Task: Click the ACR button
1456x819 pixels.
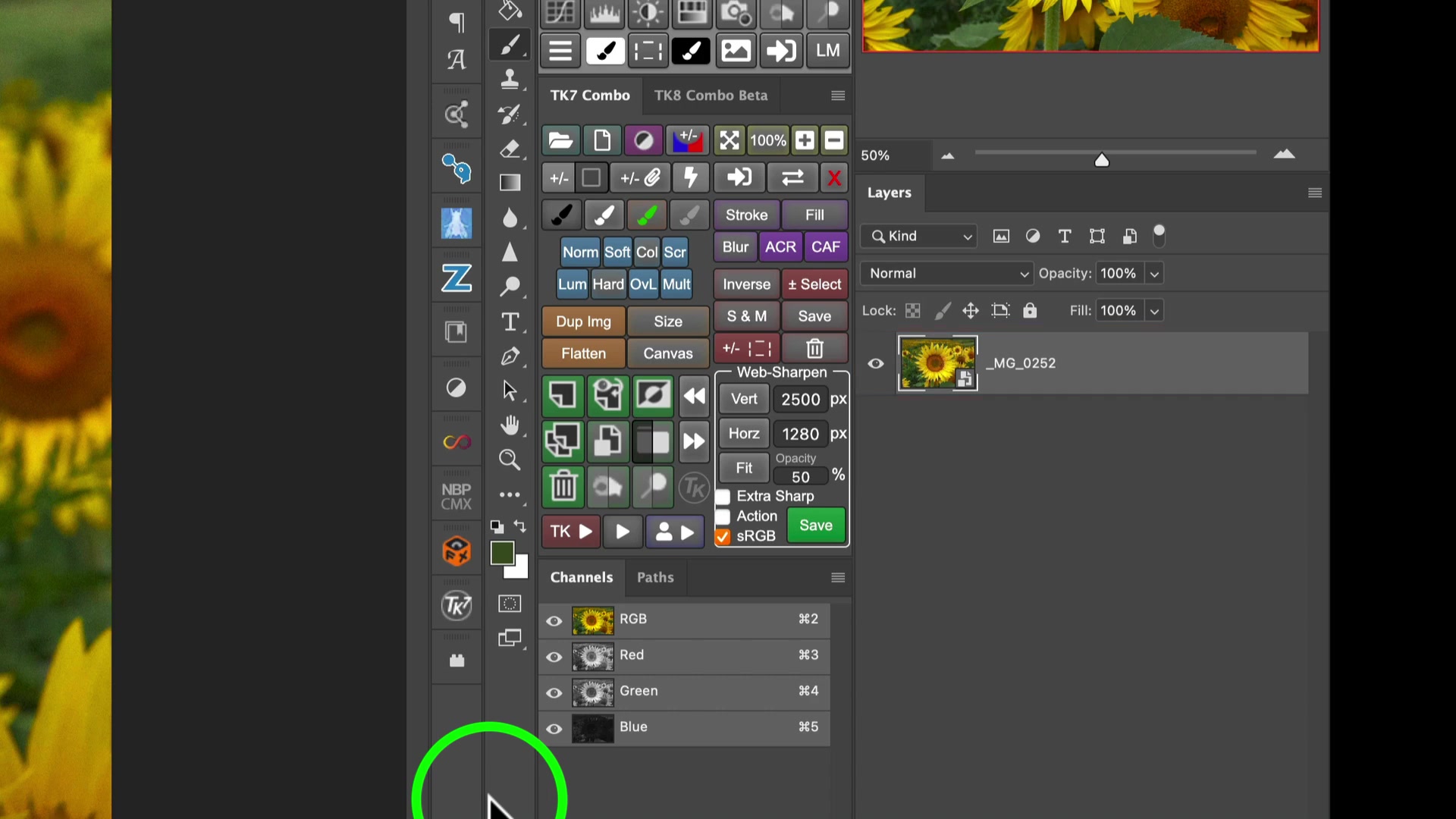Action: pyautogui.click(x=780, y=247)
